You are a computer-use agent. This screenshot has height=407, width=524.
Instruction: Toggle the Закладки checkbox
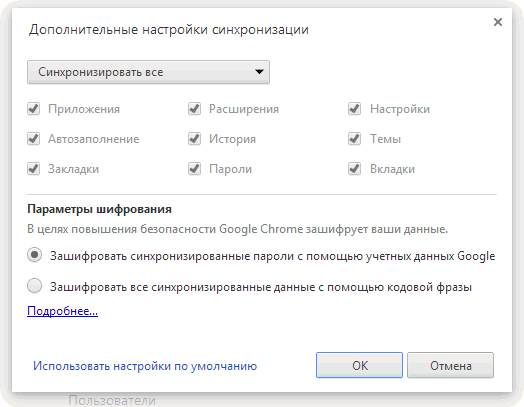pos(33,168)
